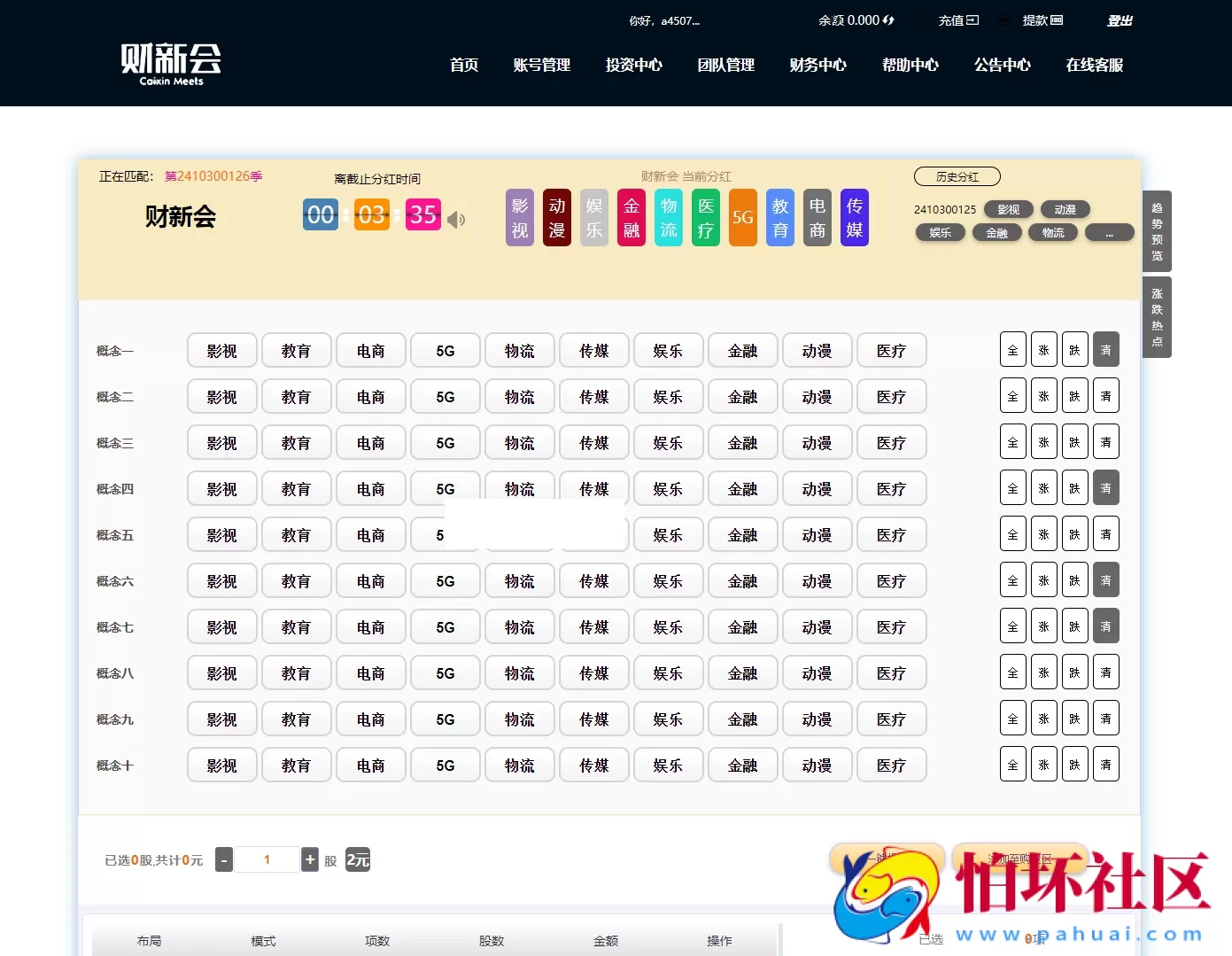
Task: Select the green 物流 category icon
Action: pos(668,217)
